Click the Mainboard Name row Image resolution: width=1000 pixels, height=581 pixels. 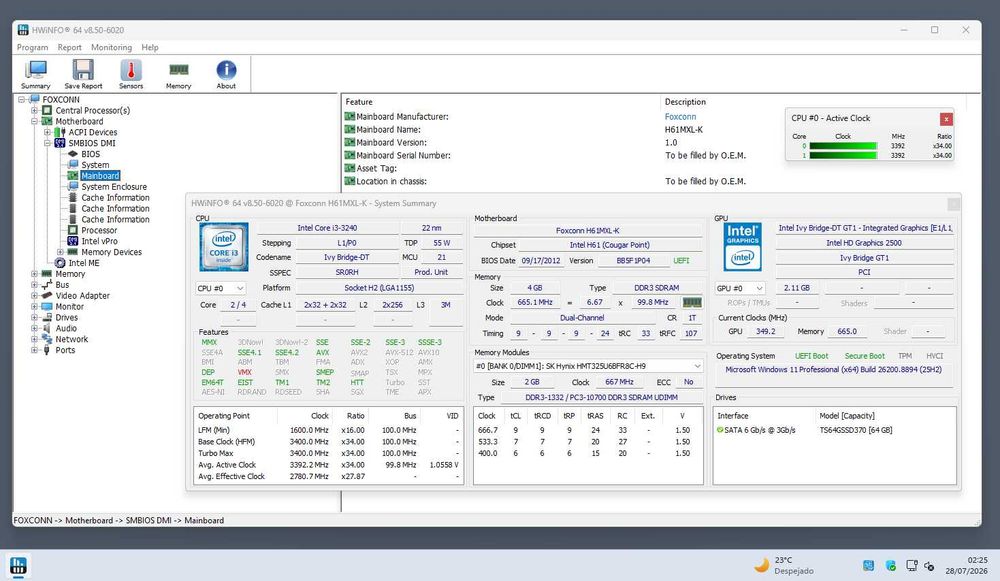[x=654, y=129]
